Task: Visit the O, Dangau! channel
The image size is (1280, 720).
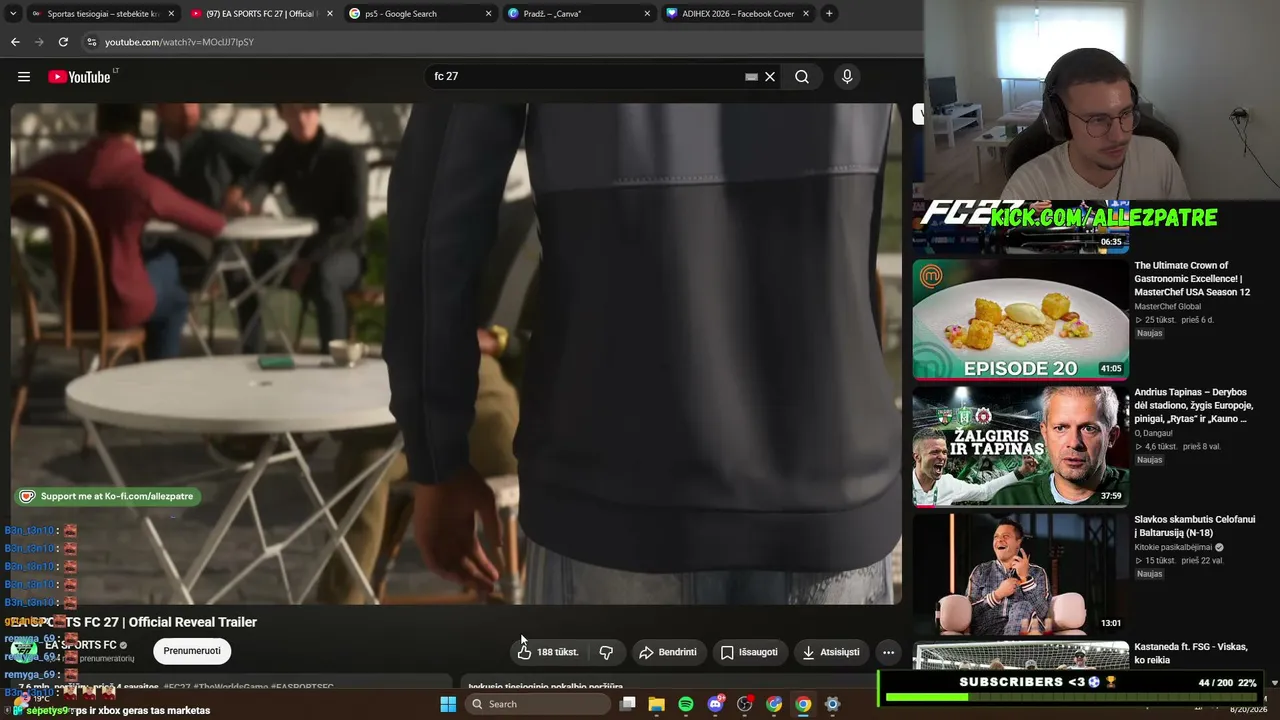Action: (x=1156, y=433)
